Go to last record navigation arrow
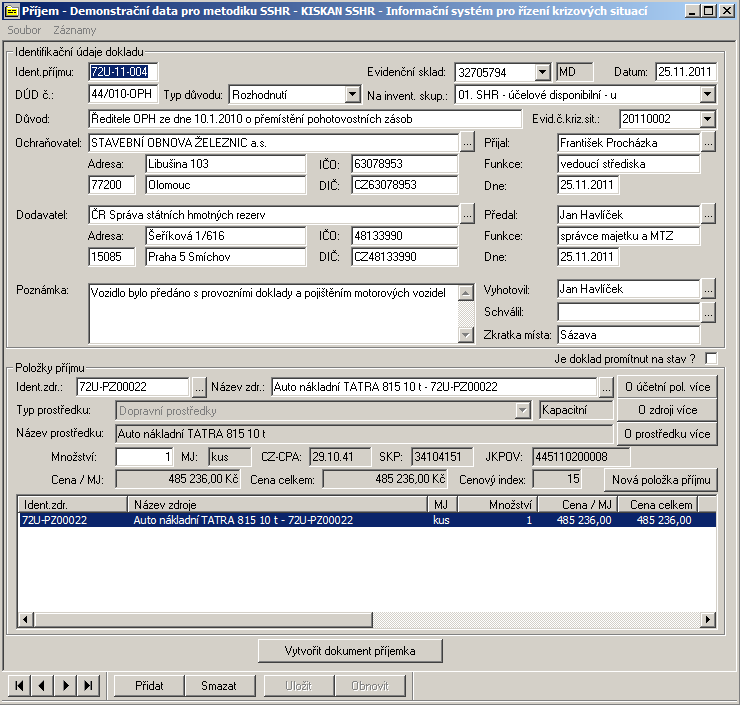This screenshot has height=705, width=740. (x=88, y=685)
